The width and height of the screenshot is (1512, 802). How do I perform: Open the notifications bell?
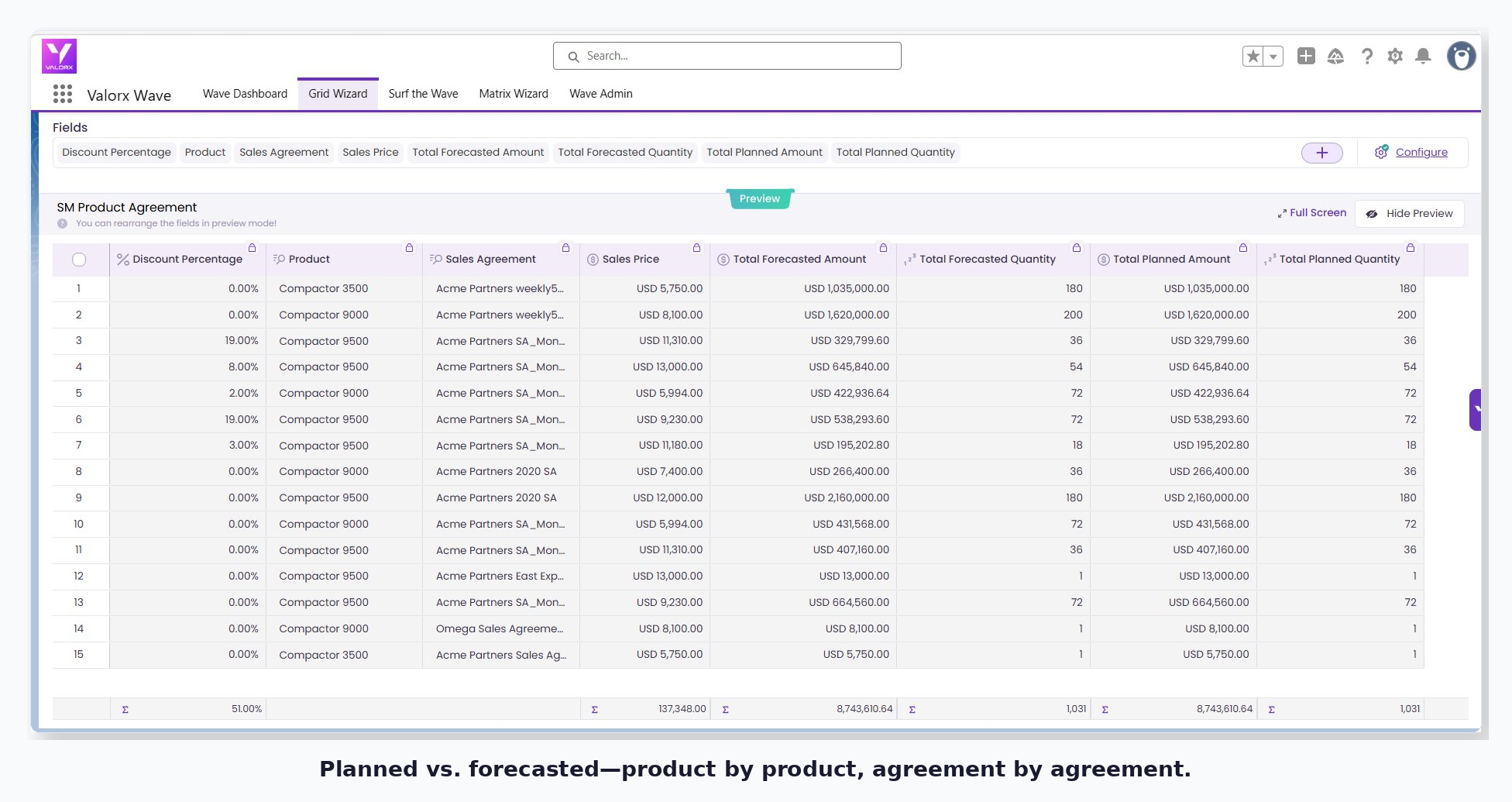point(1423,56)
